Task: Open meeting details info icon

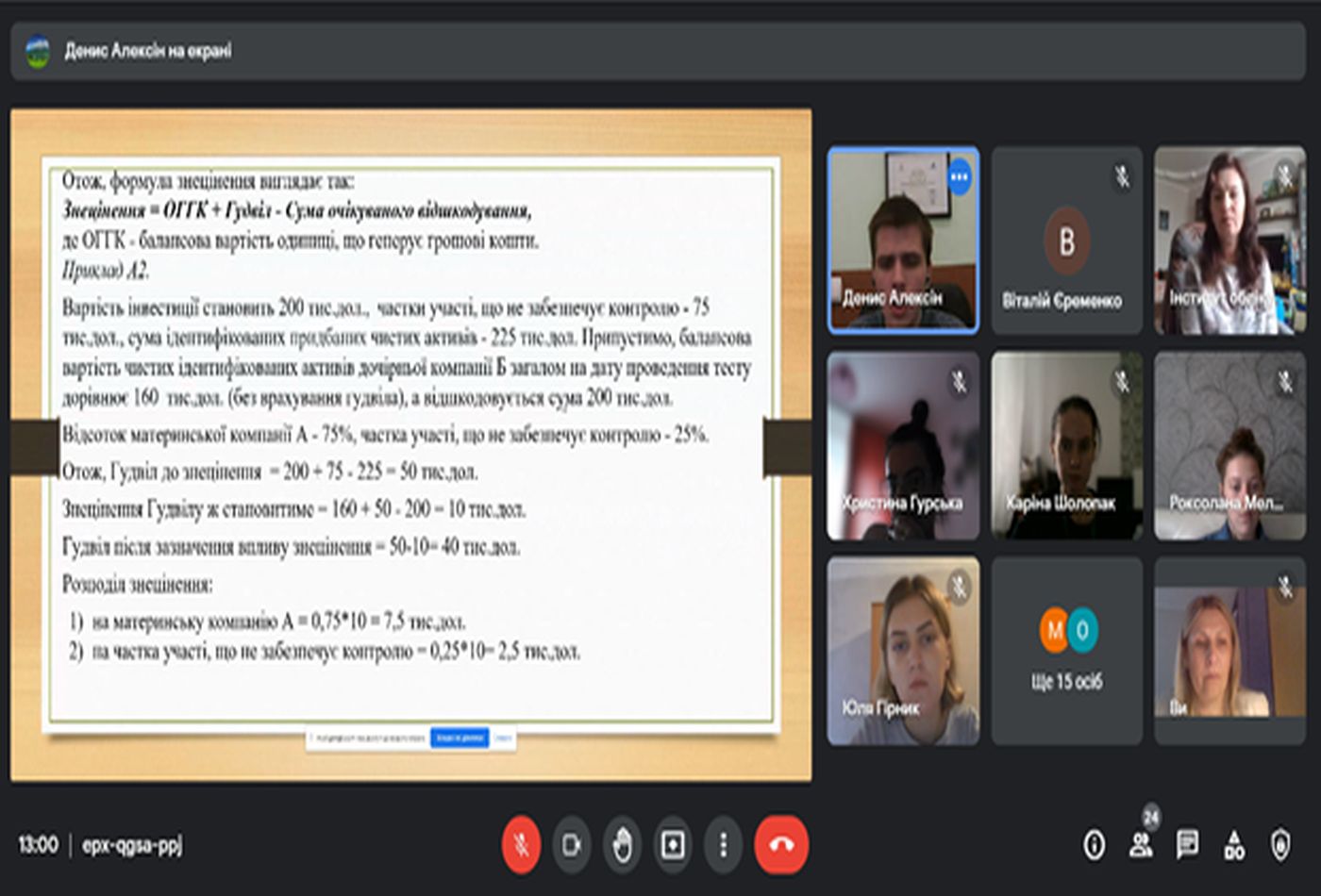Action: [1094, 845]
